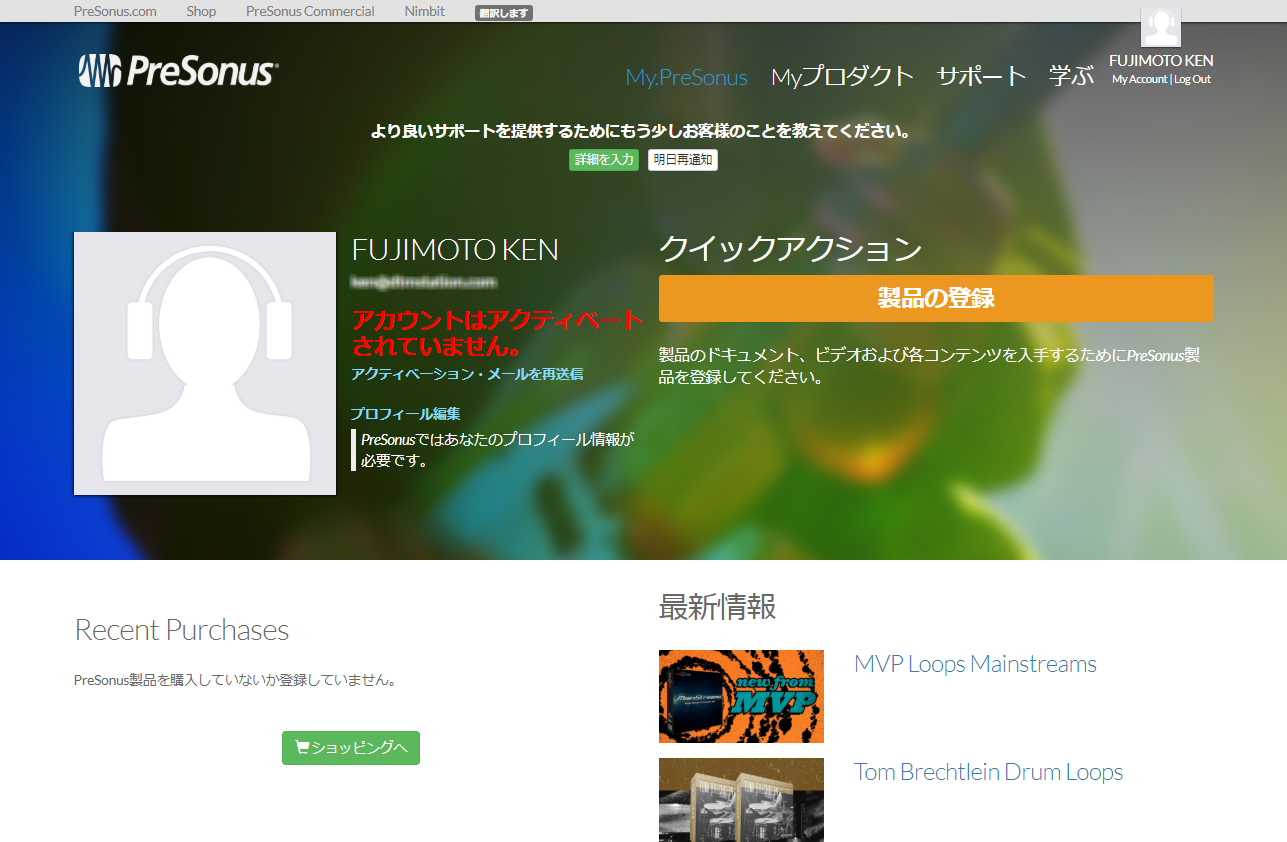
Task: Click the 最新情報 heading
Action: (x=717, y=606)
